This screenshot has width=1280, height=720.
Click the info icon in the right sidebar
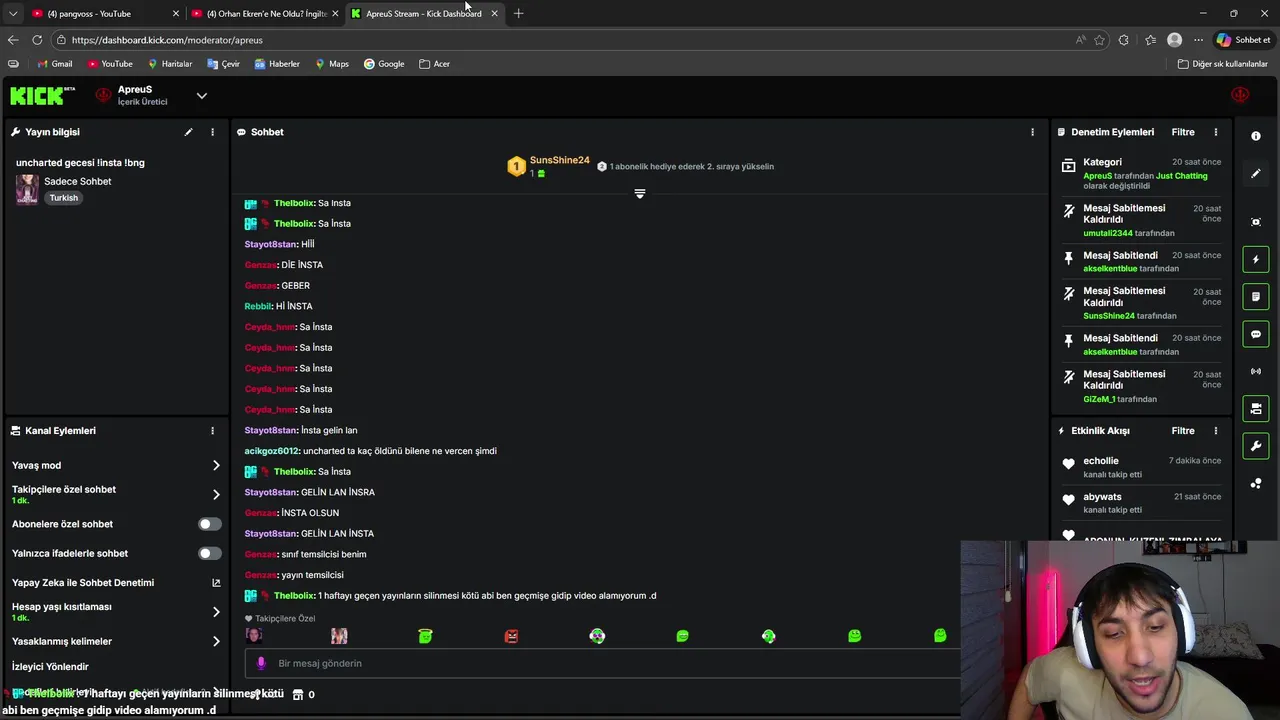[1256, 136]
